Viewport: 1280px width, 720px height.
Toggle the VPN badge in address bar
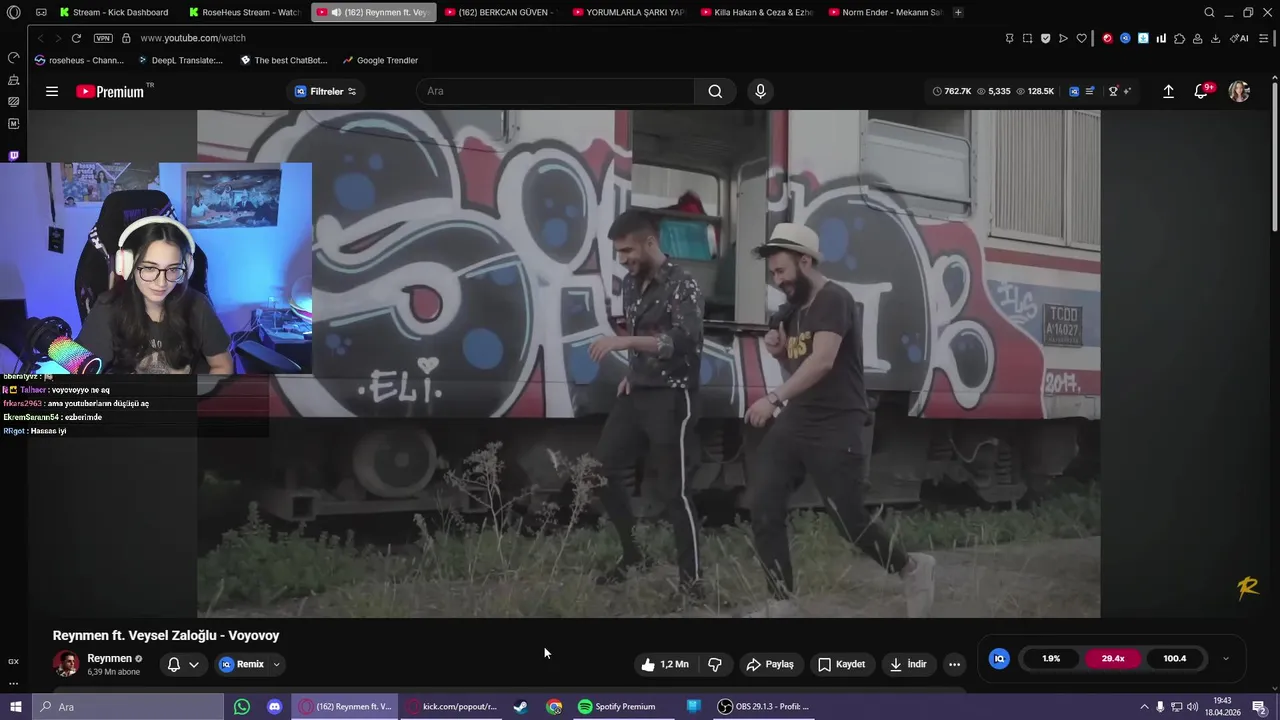pos(103,38)
